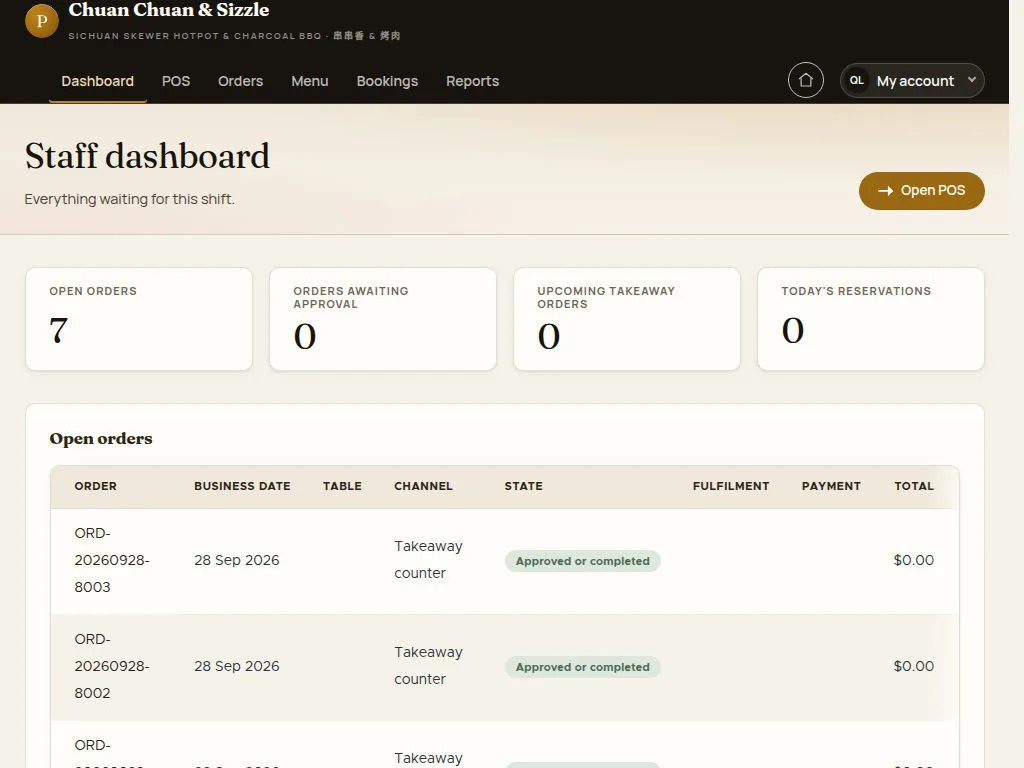Click the Chuan Chuan & Sizzle title
Image resolution: width=1024 pixels, height=768 pixels.
(169, 10)
